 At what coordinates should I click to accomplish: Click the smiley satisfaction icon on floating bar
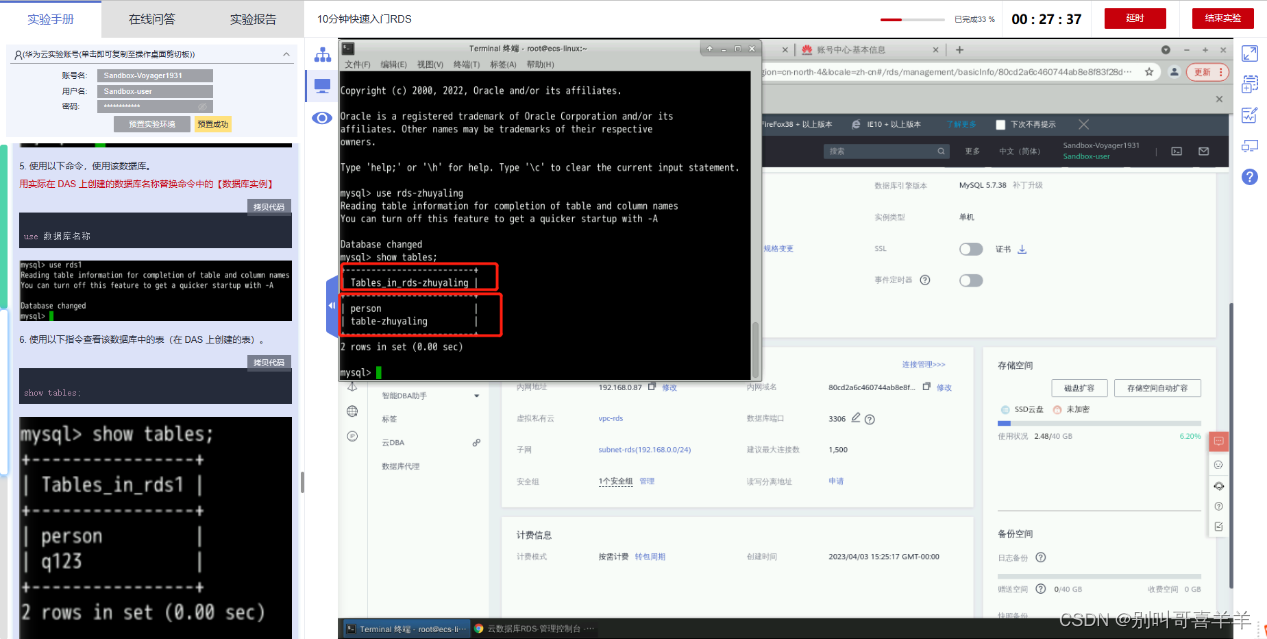pyautogui.click(x=1218, y=464)
